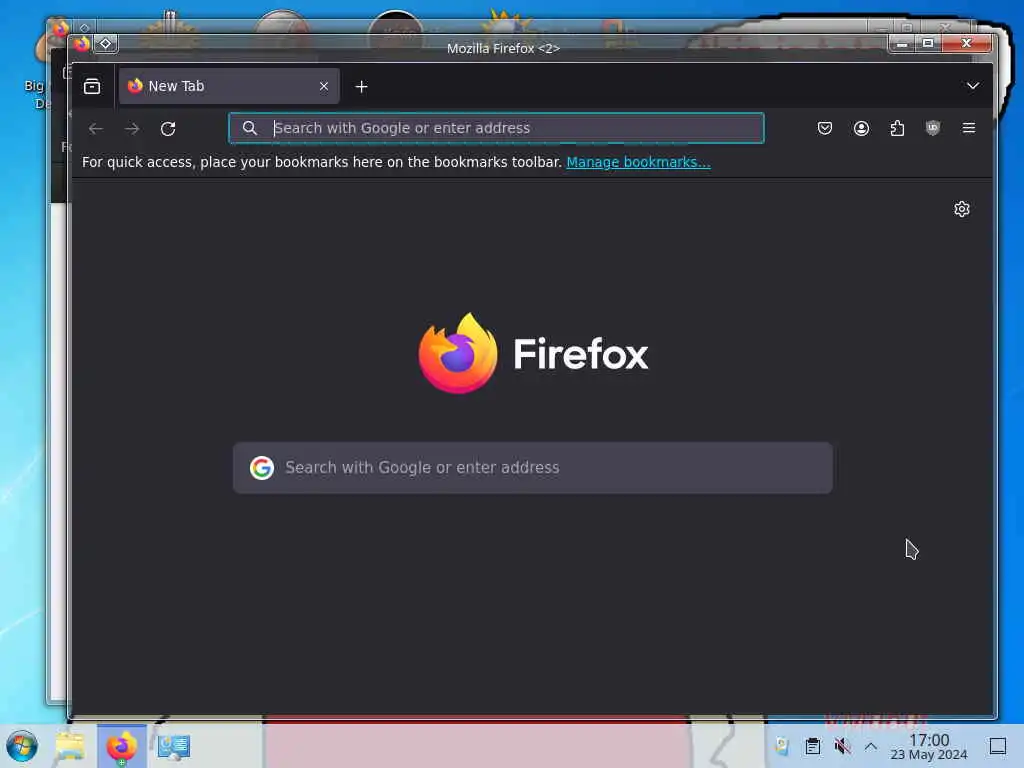Expand hidden system tray icons arrow

871,746
